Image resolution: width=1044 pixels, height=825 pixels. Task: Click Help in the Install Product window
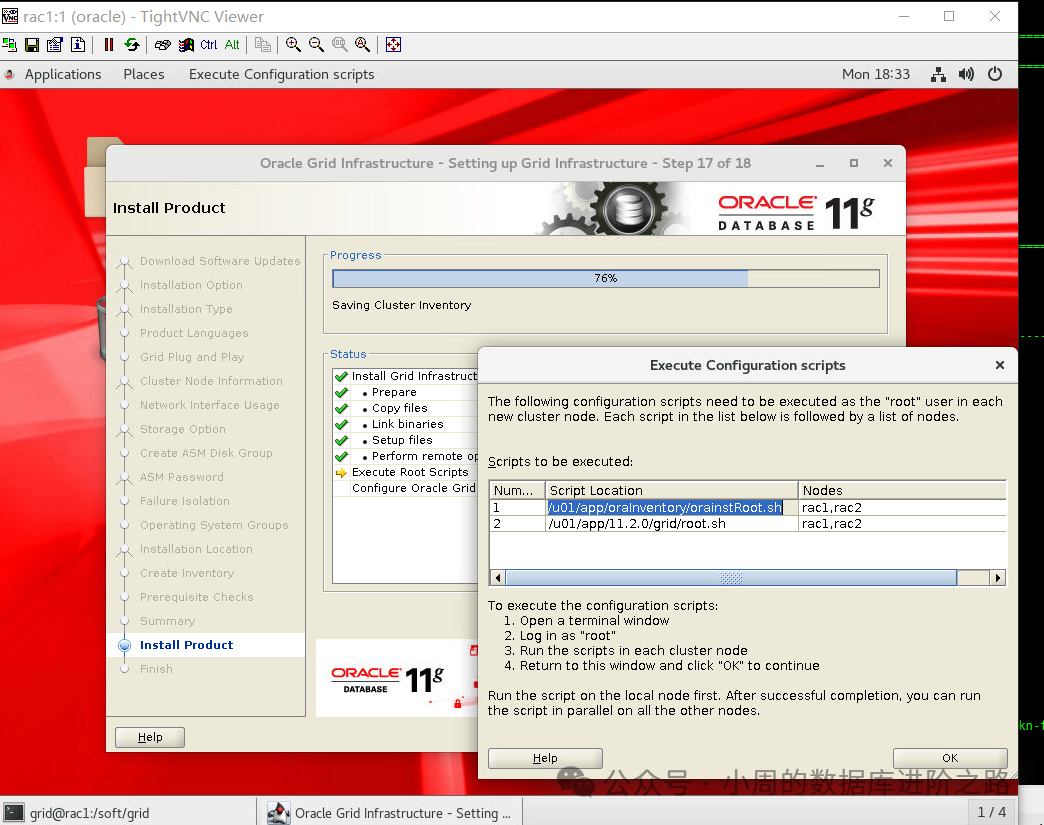pyautogui.click(x=150, y=737)
